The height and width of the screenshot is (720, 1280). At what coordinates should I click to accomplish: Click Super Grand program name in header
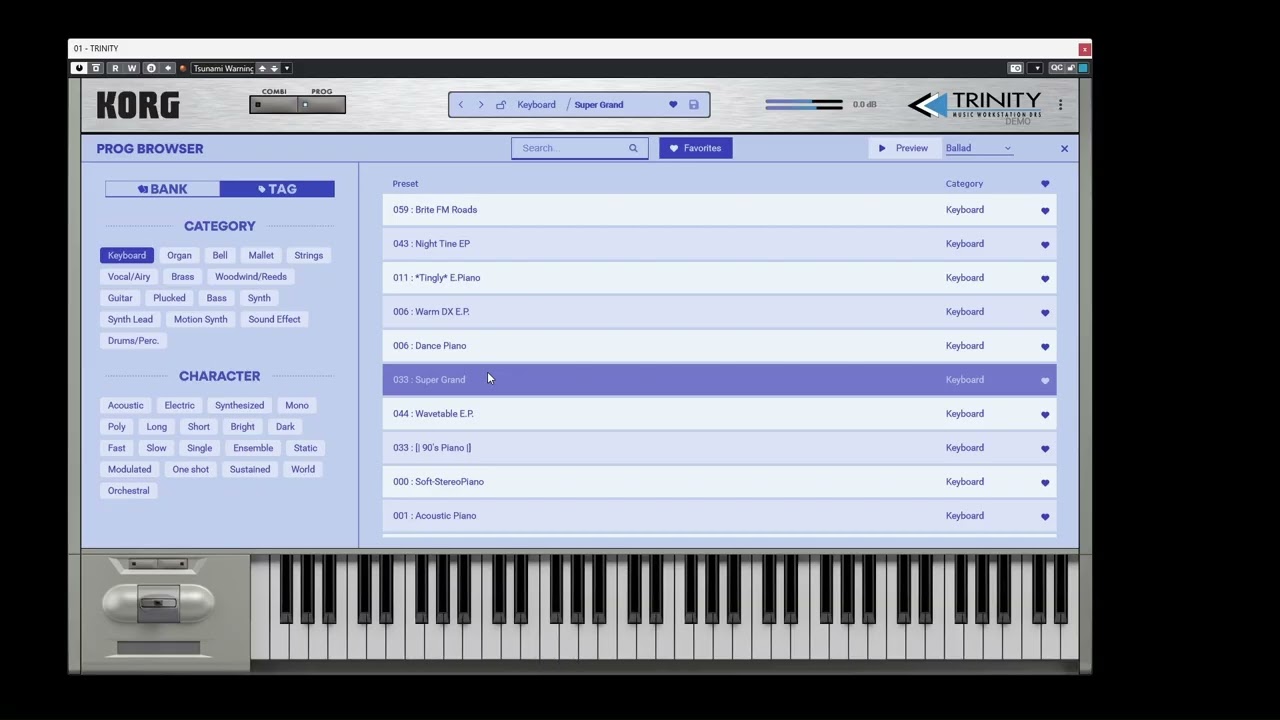598,105
